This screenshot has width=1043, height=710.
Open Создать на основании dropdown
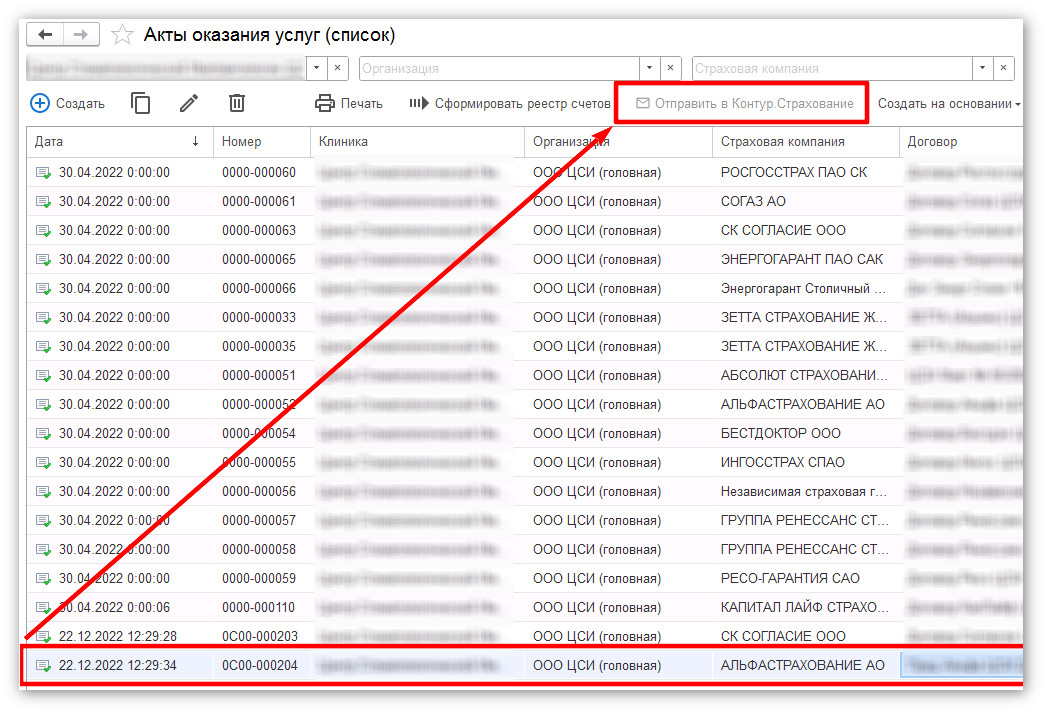click(949, 103)
